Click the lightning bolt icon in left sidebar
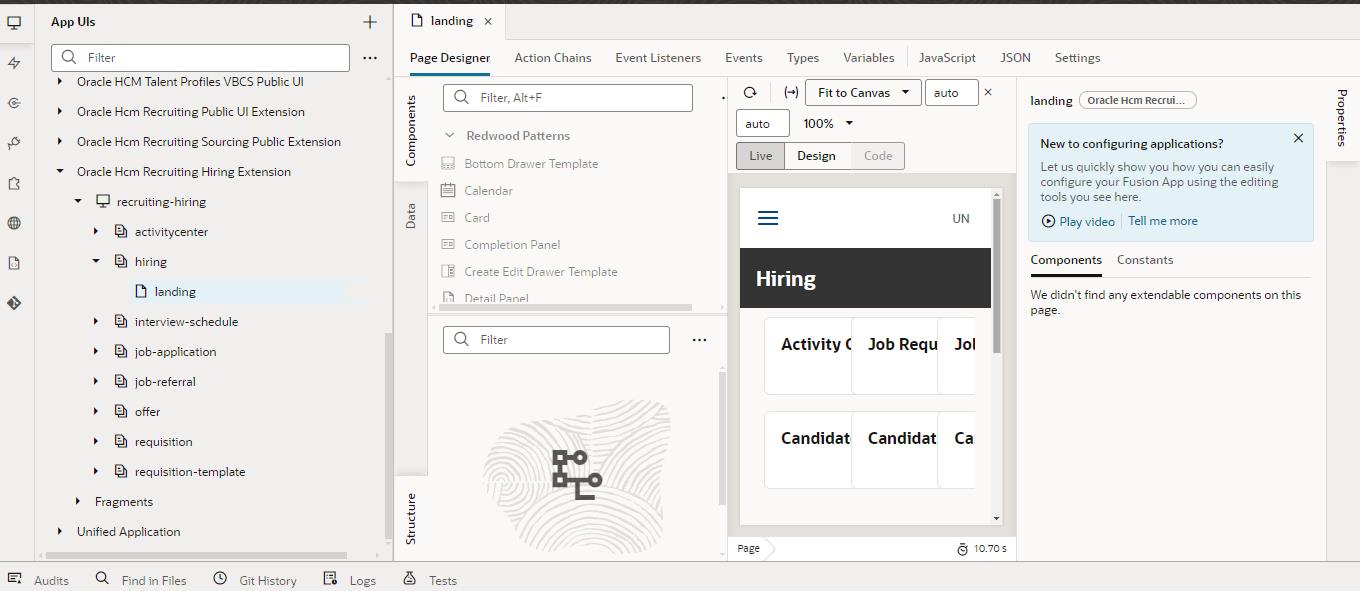The width and height of the screenshot is (1360, 591). click(x=14, y=64)
